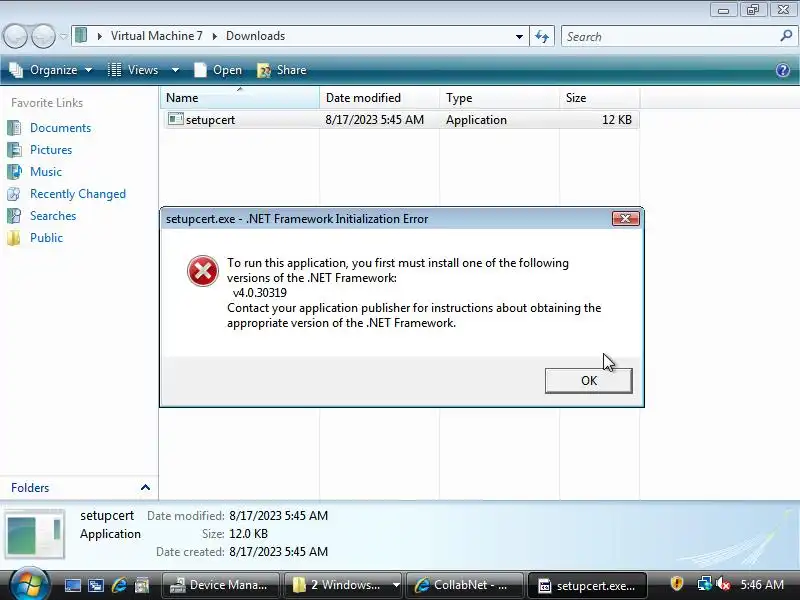Select the setupcert application icon in the file list
The width and height of the screenshot is (800, 600).
(176, 119)
